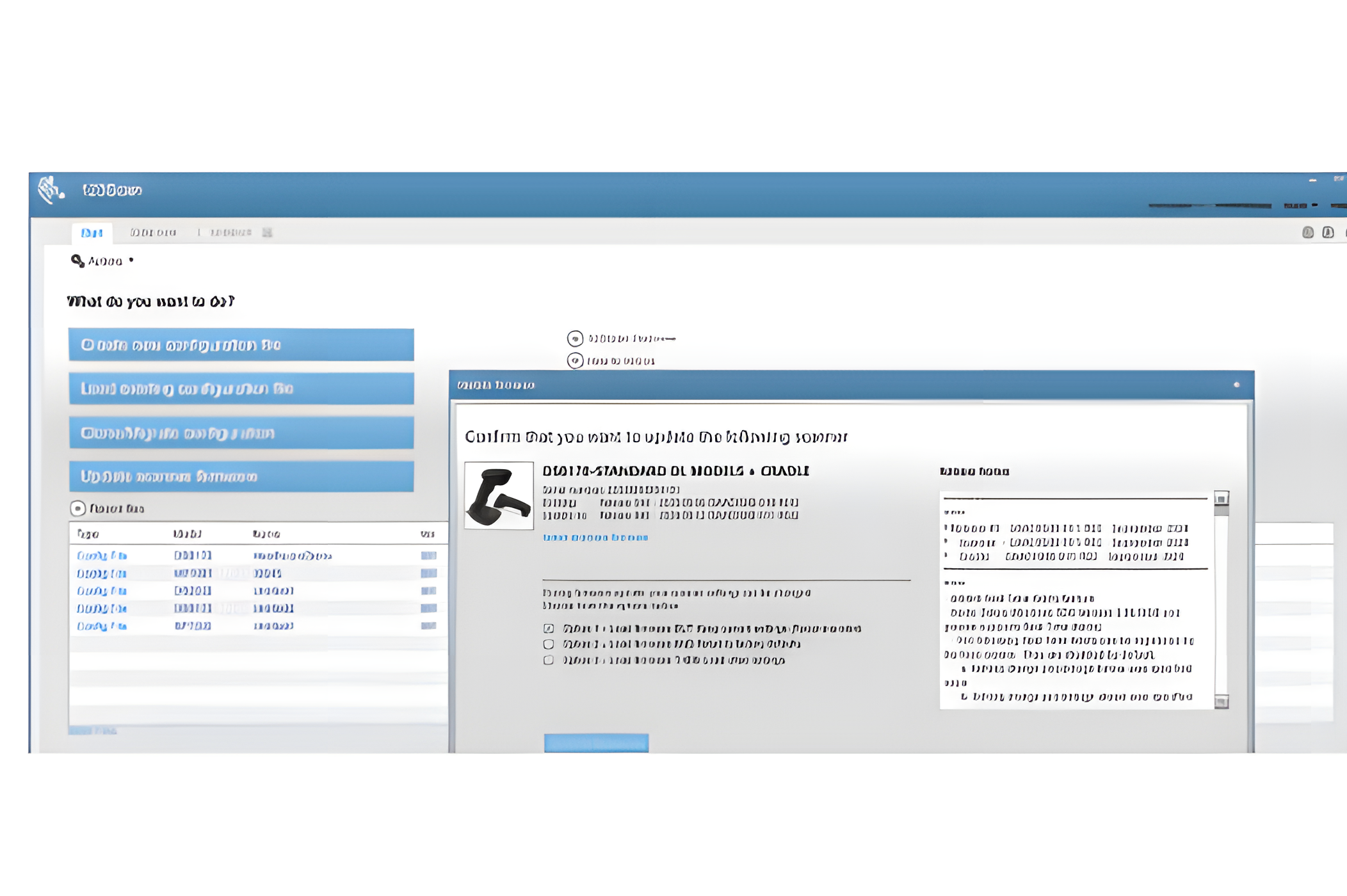Close the firmware update dialog
The height and width of the screenshot is (896, 1347).
pos(1237,385)
